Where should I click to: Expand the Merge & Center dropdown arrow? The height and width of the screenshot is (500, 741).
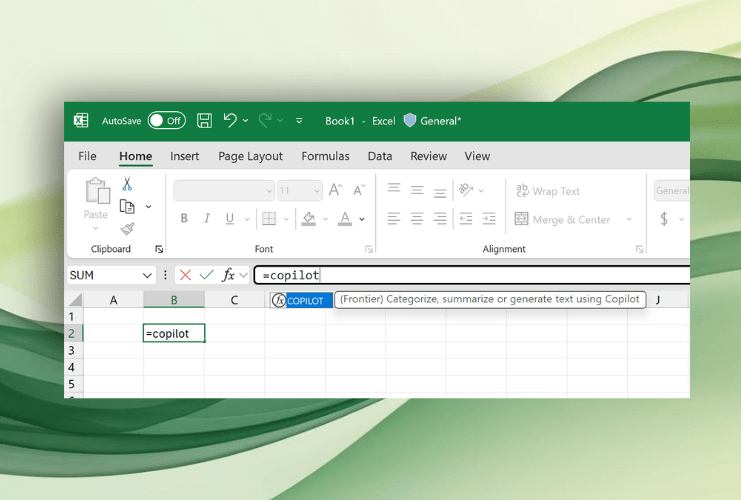[629, 219]
